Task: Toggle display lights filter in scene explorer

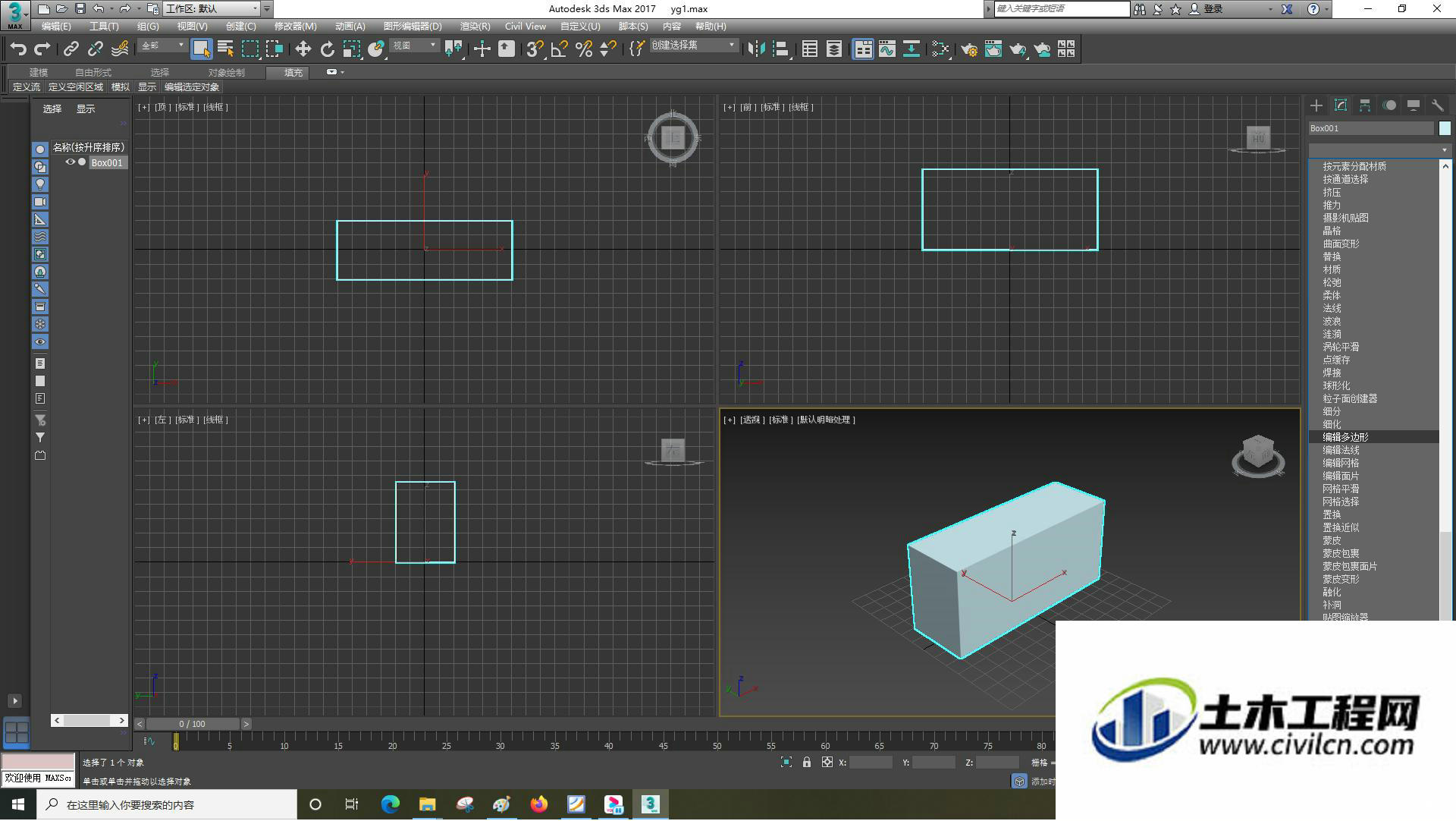Action: 40,184
